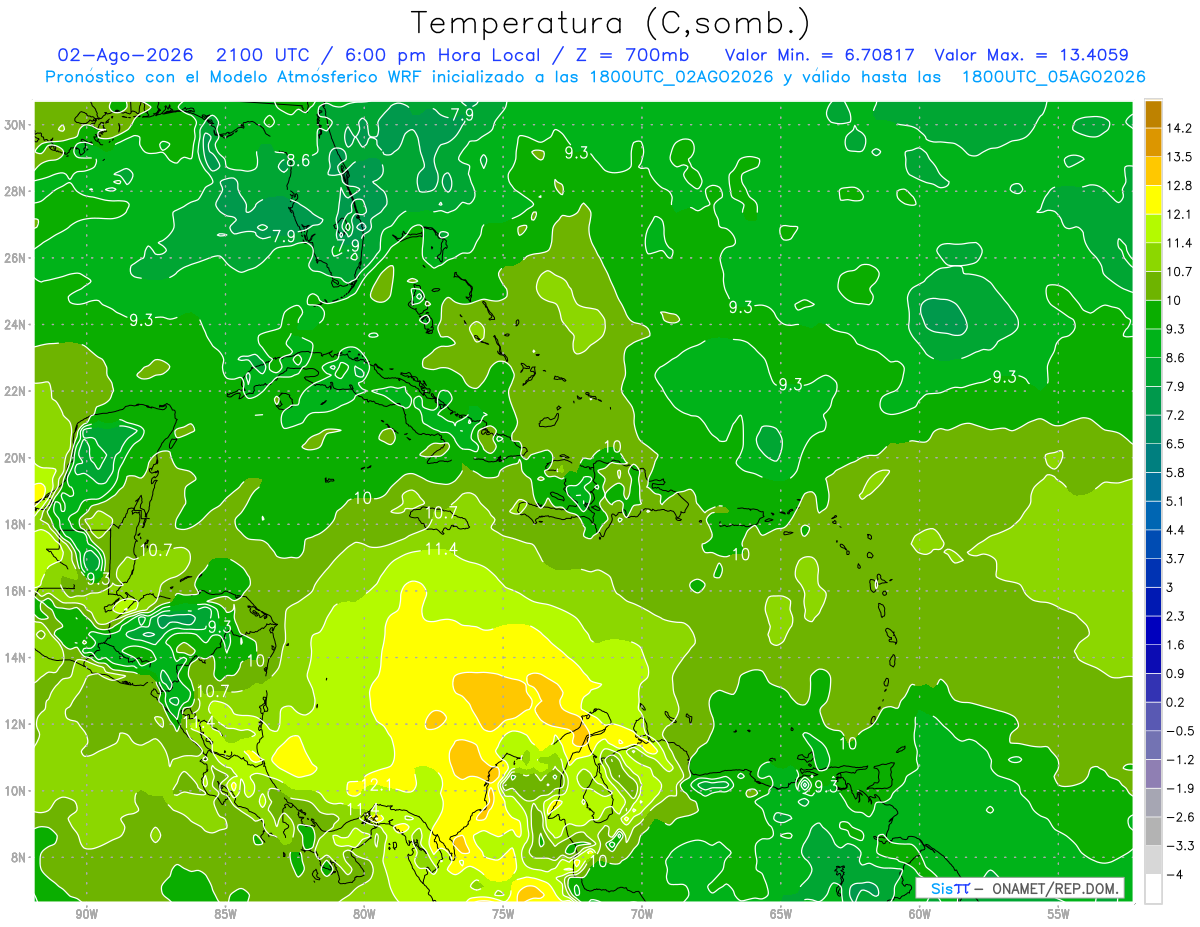Click the '55W' longitude label
Image resolution: width=1200 pixels, height=927 pixels.
[x=1058, y=914]
